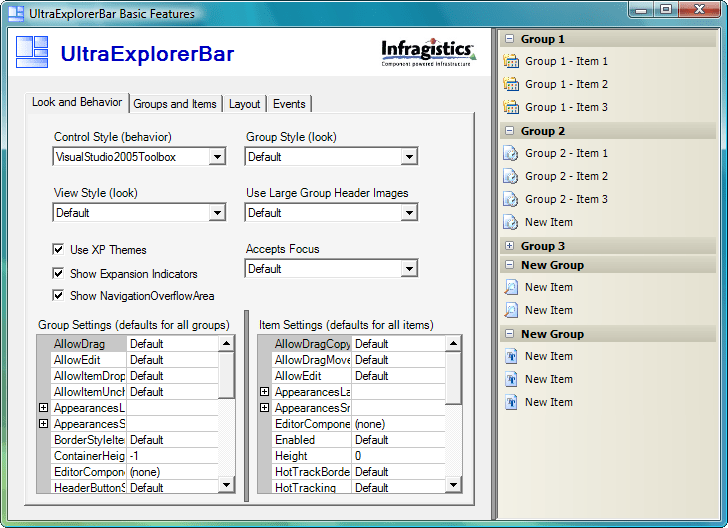
Task: Open the Group Style dropdown
Action: pos(409,157)
